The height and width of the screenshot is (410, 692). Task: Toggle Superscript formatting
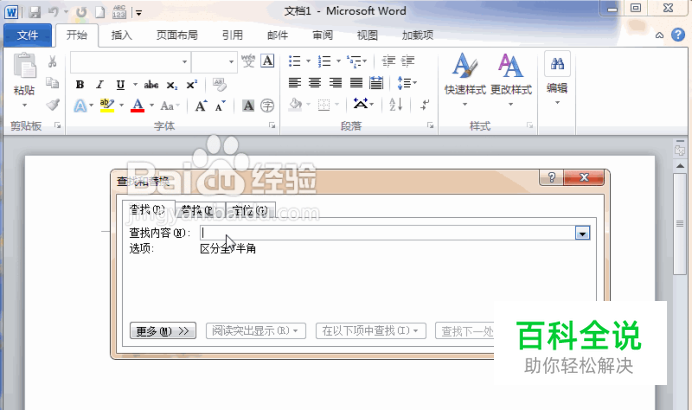click(x=192, y=84)
